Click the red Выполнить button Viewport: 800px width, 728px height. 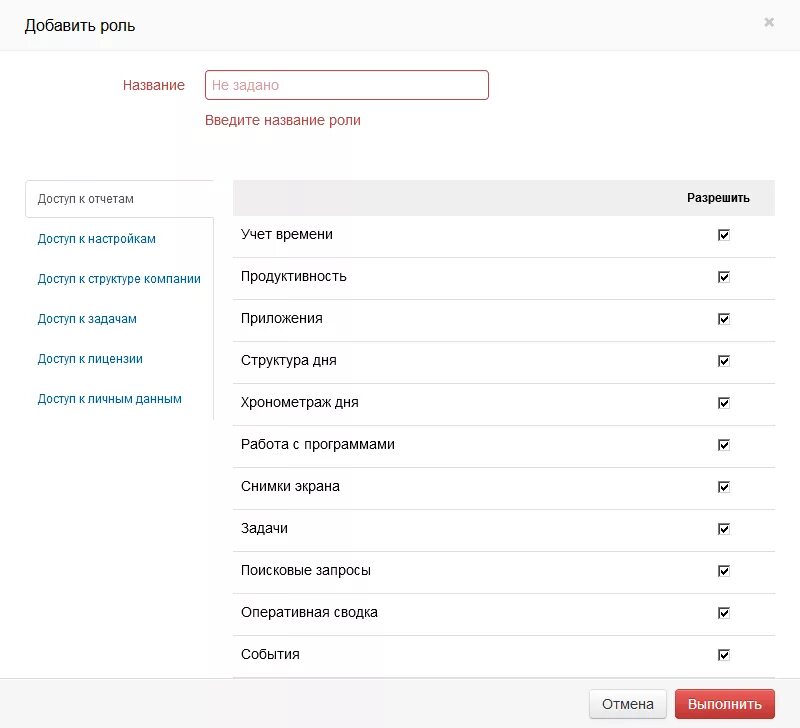724,704
